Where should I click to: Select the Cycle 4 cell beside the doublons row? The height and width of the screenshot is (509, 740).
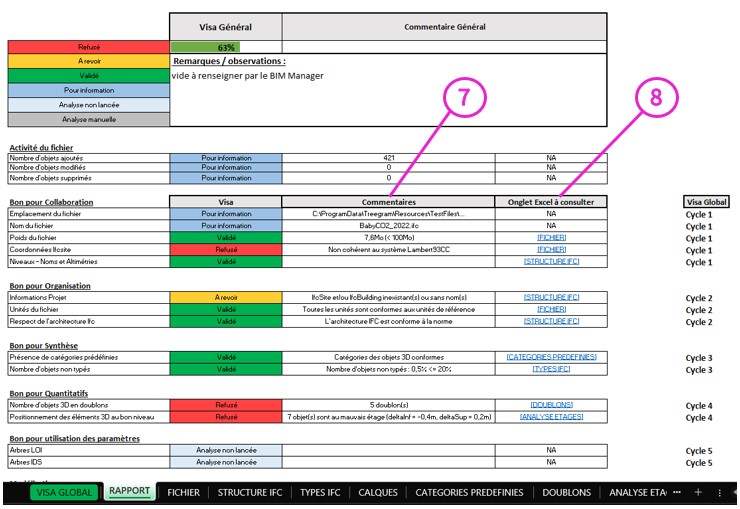click(x=699, y=406)
